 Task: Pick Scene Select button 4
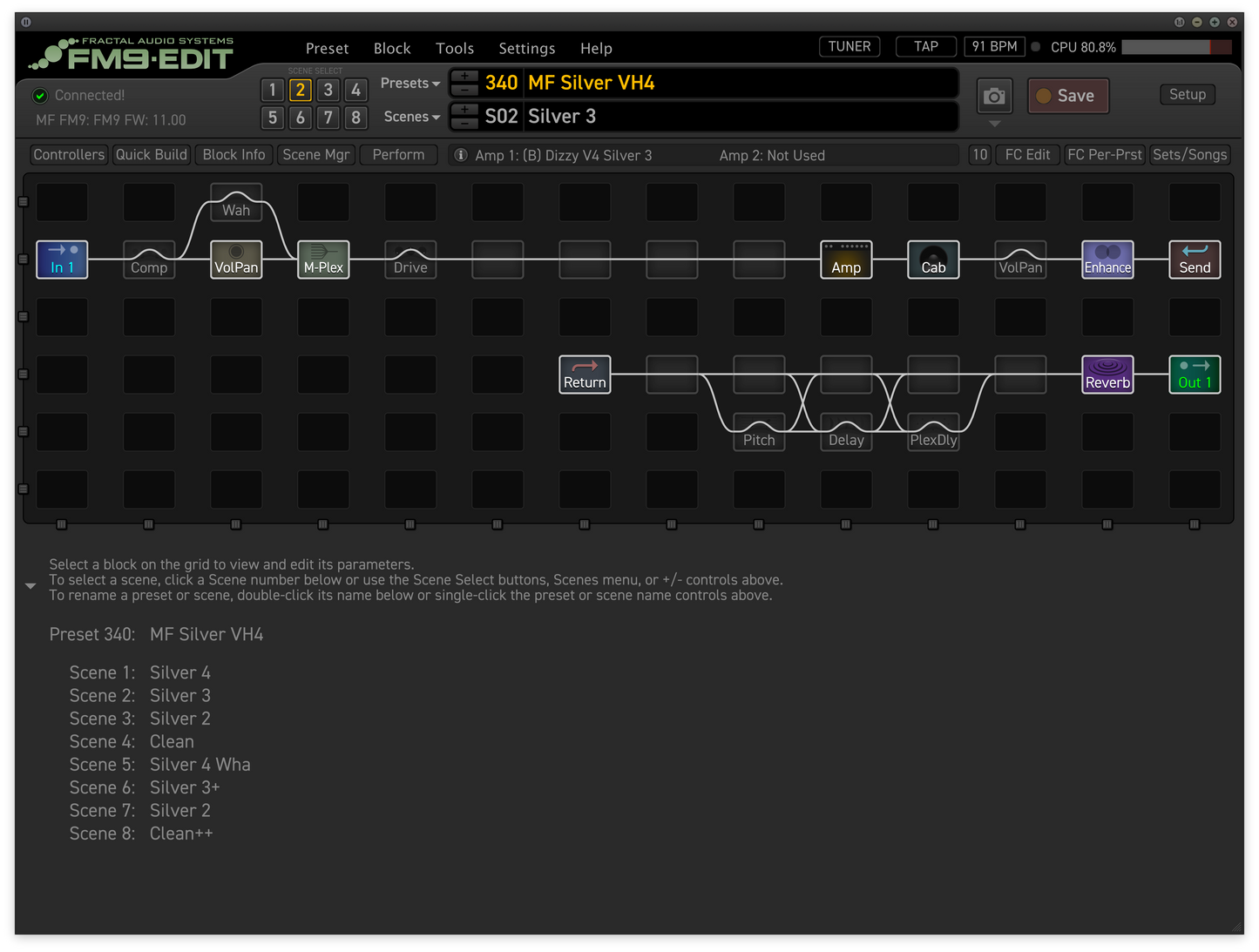(356, 90)
